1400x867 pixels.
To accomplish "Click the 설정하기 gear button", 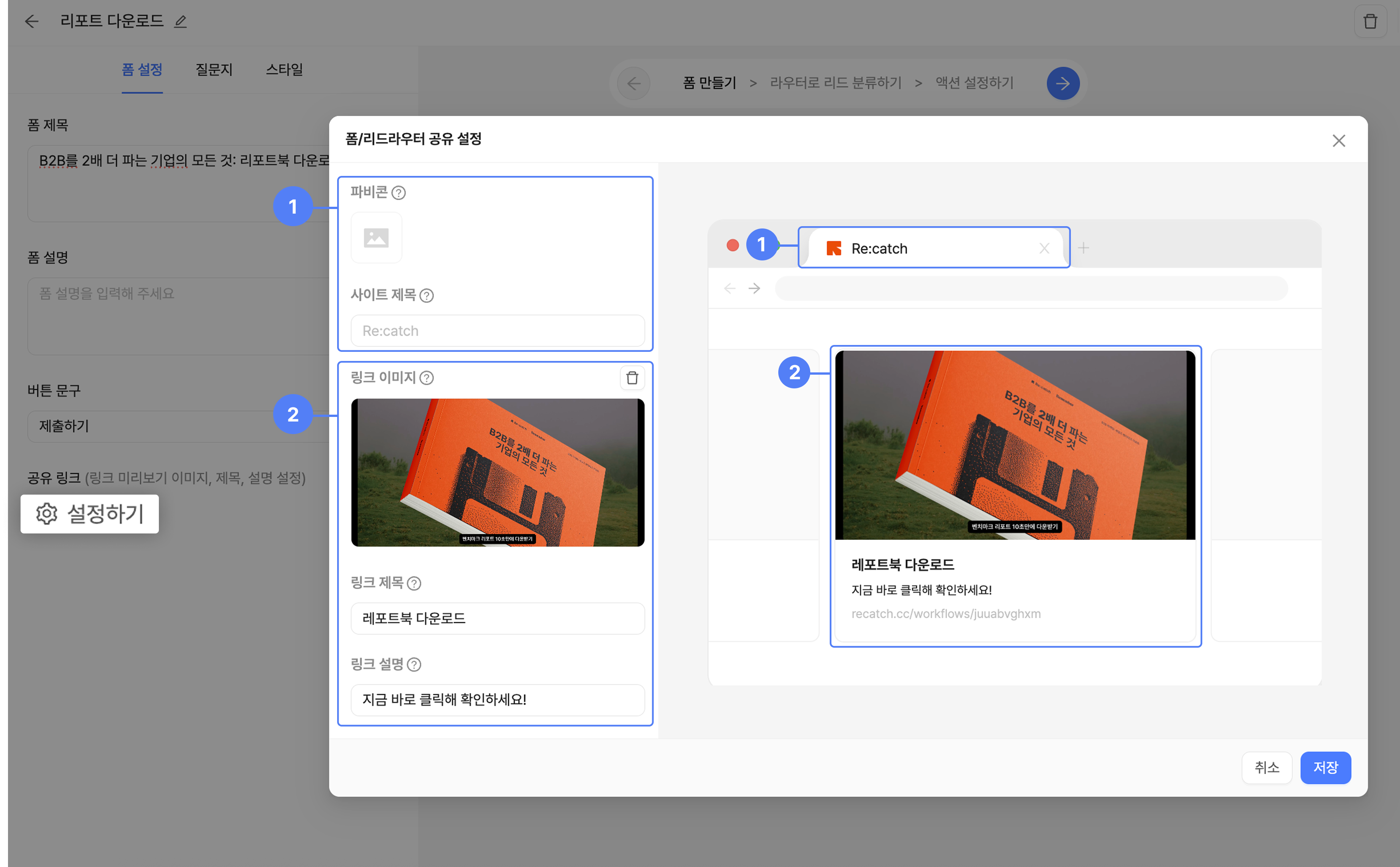I will (x=90, y=514).
